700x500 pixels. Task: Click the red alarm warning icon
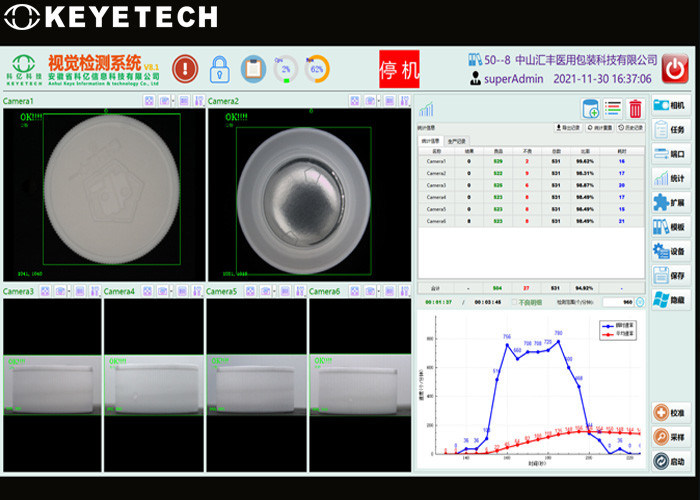[x=185, y=69]
